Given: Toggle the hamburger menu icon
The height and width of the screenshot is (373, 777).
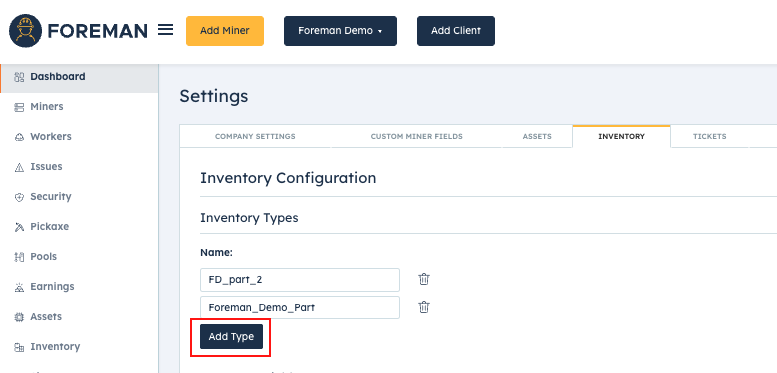Looking at the screenshot, I should [166, 30].
